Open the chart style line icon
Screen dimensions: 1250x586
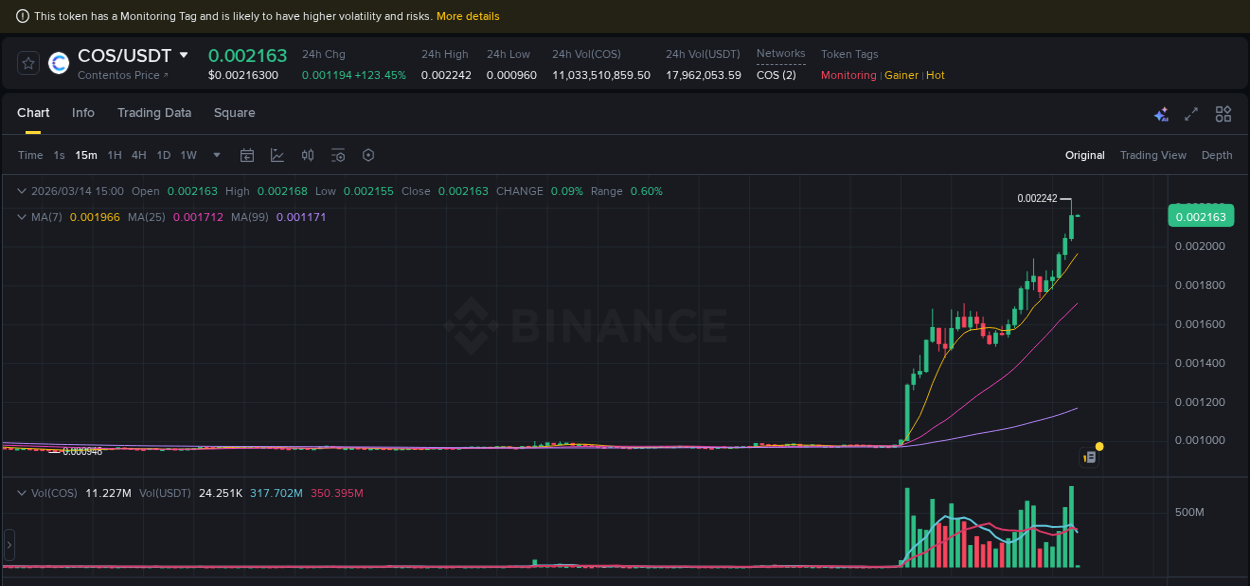coord(275,155)
